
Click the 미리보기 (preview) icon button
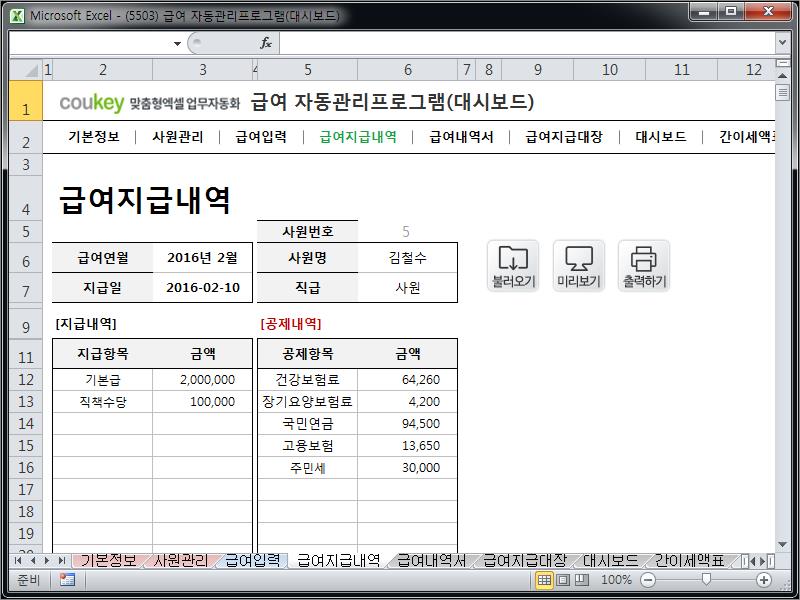pos(579,266)
